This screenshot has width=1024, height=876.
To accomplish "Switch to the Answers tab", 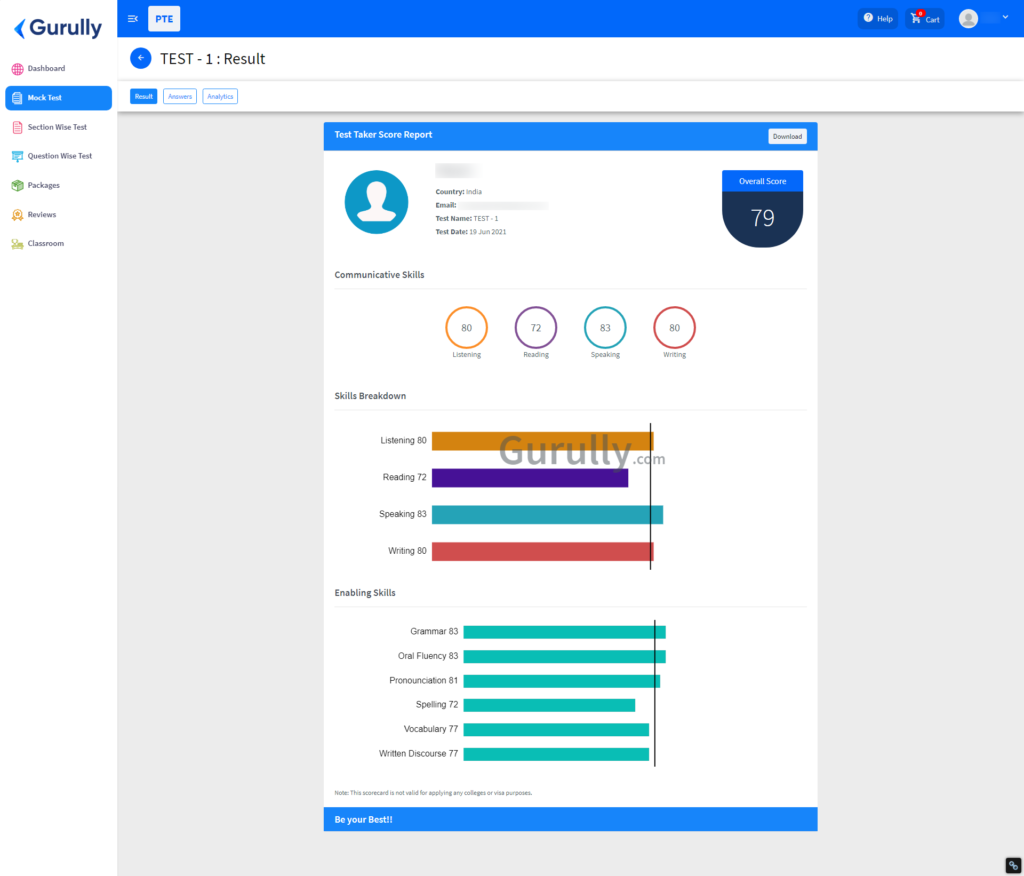I will (180, 97).
